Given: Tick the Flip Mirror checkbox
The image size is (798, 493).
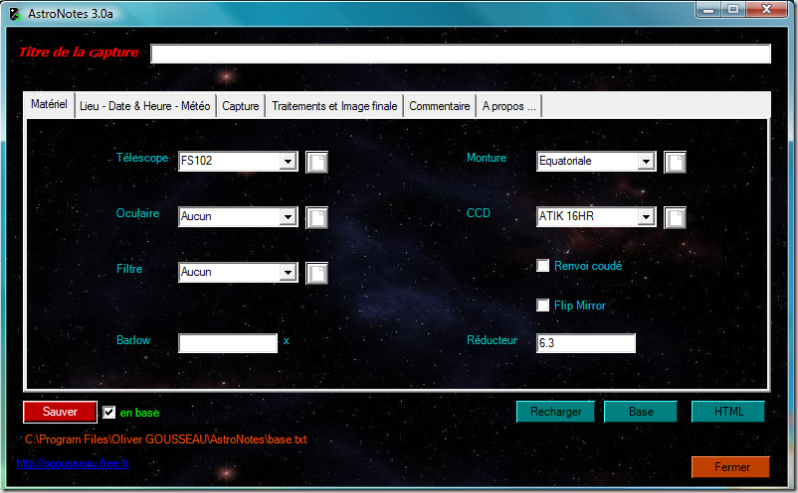Looking at the screenshot, I should click(x=543, y=305).
